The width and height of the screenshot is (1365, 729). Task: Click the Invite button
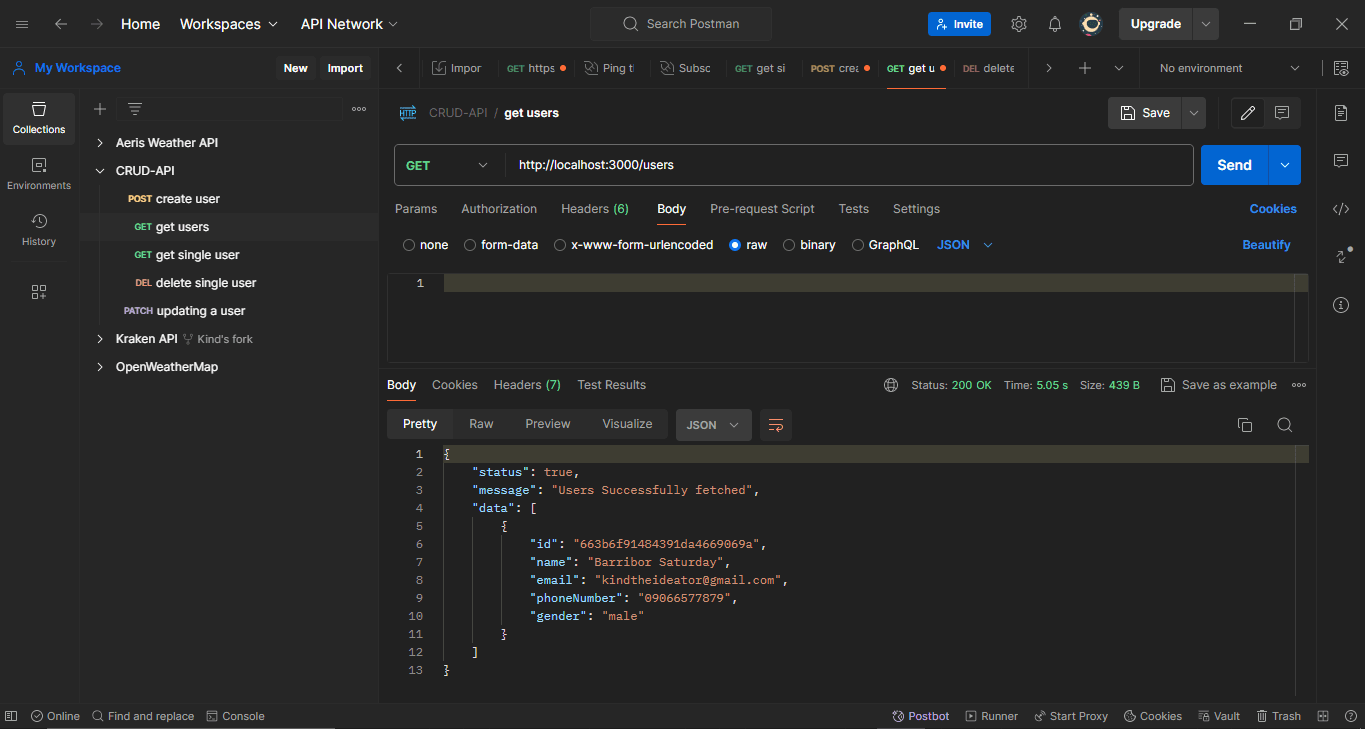(959, 24)
